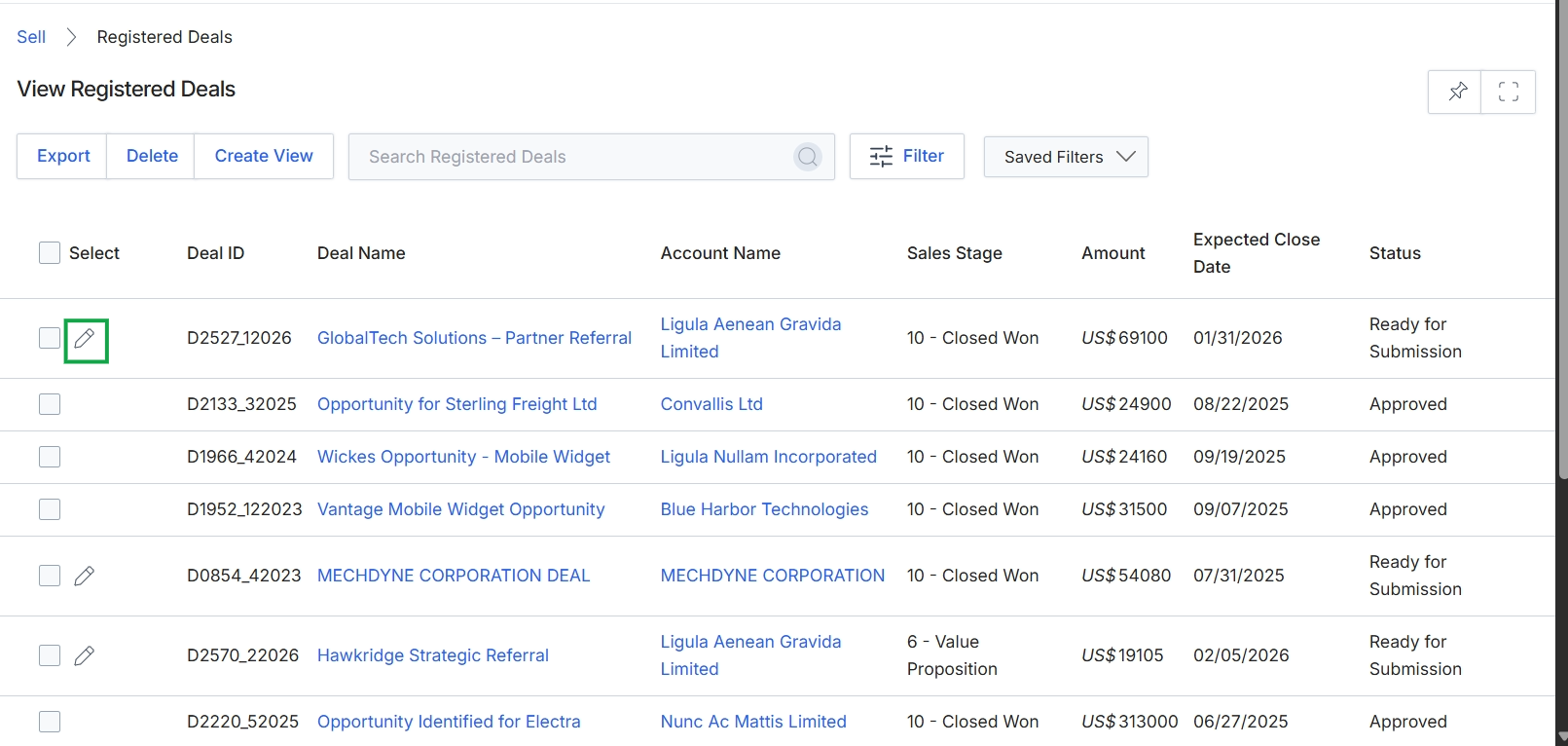Select the 6 - Value Proposition stage cell
Image resolution: width=1568 pixels, height=746 pixels.
coord(952,655)
